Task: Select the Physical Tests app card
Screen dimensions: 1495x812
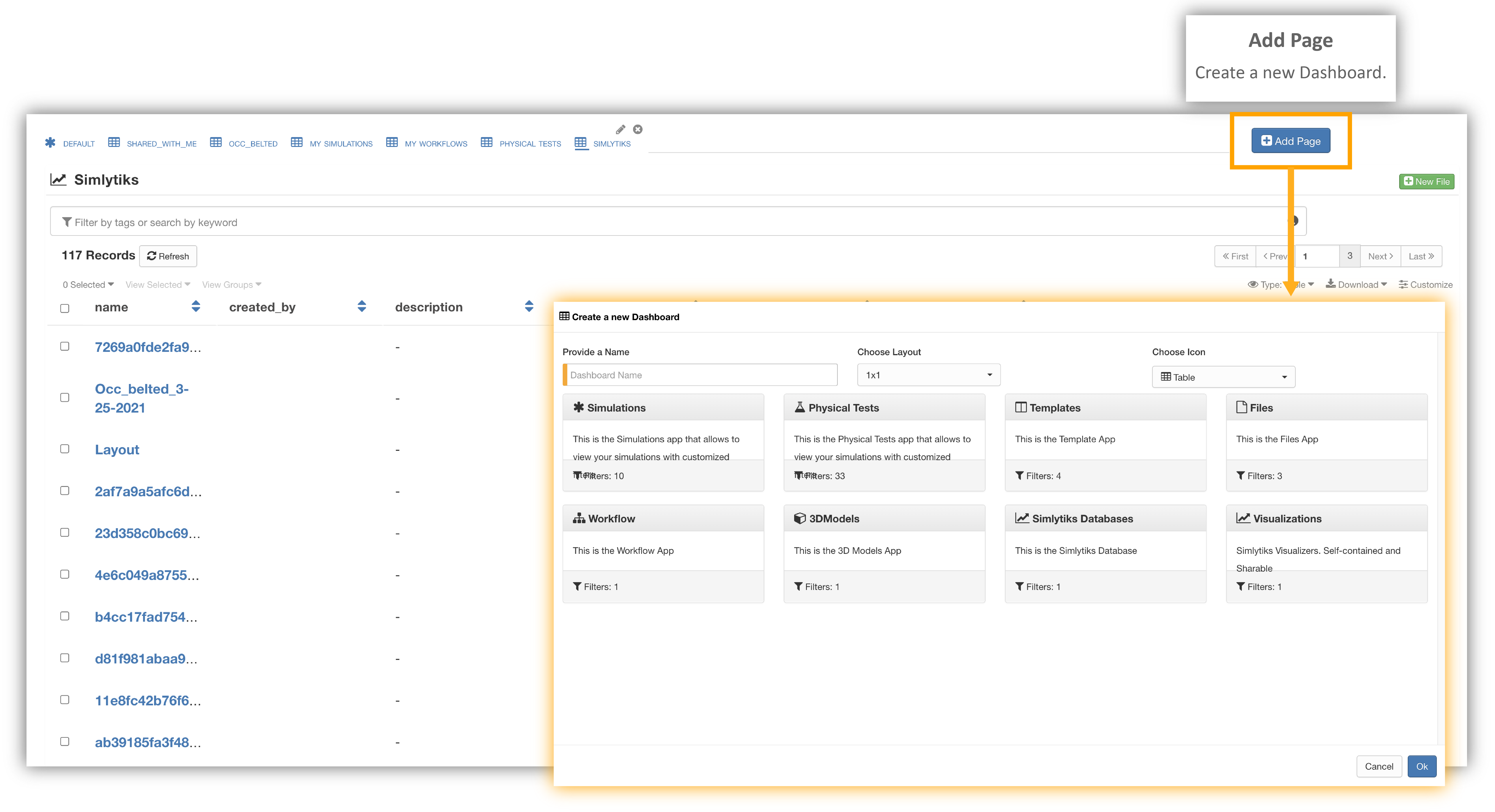Action: (x=884, y=442)
